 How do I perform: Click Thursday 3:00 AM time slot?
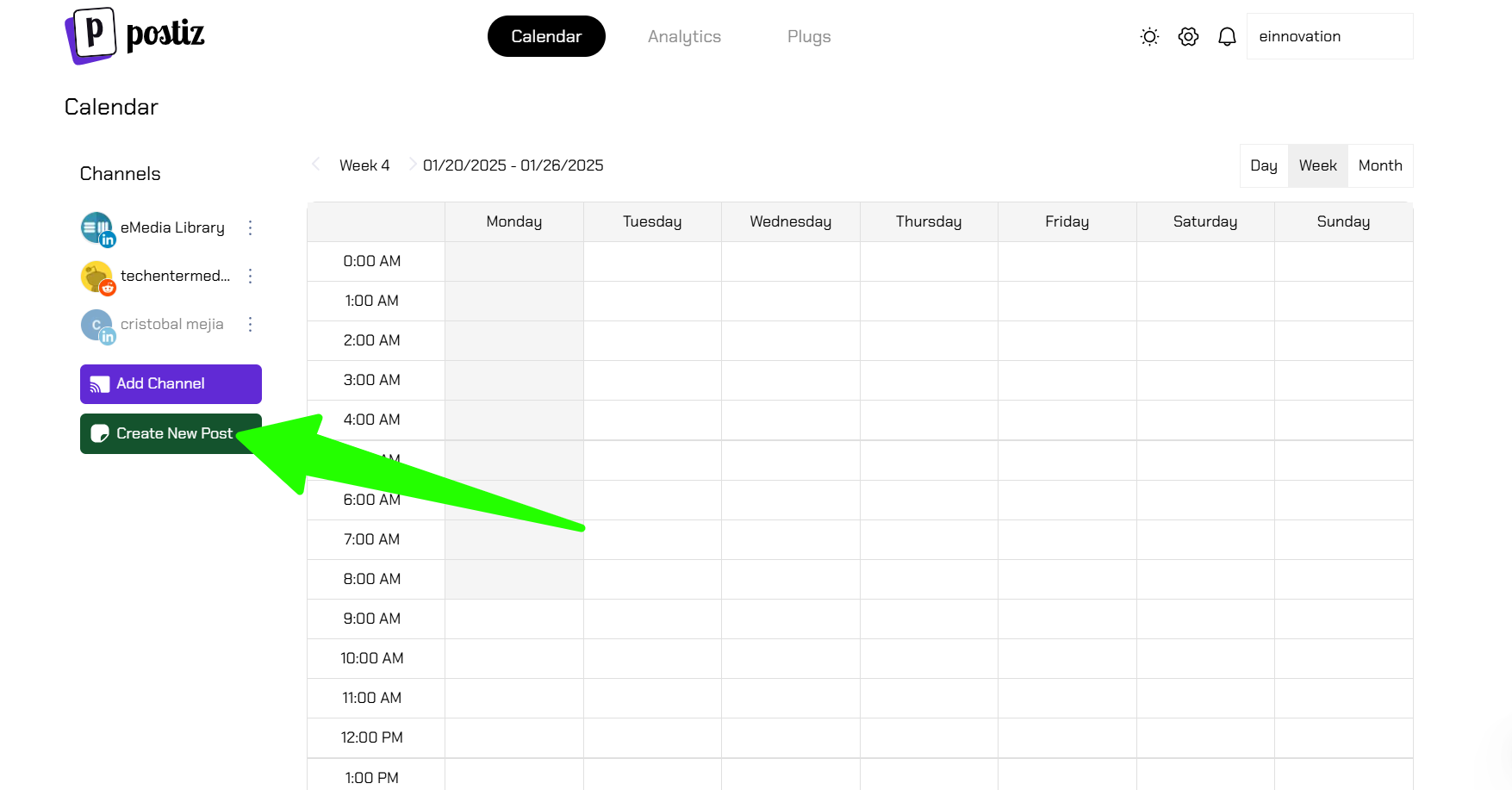pos(929,380)
